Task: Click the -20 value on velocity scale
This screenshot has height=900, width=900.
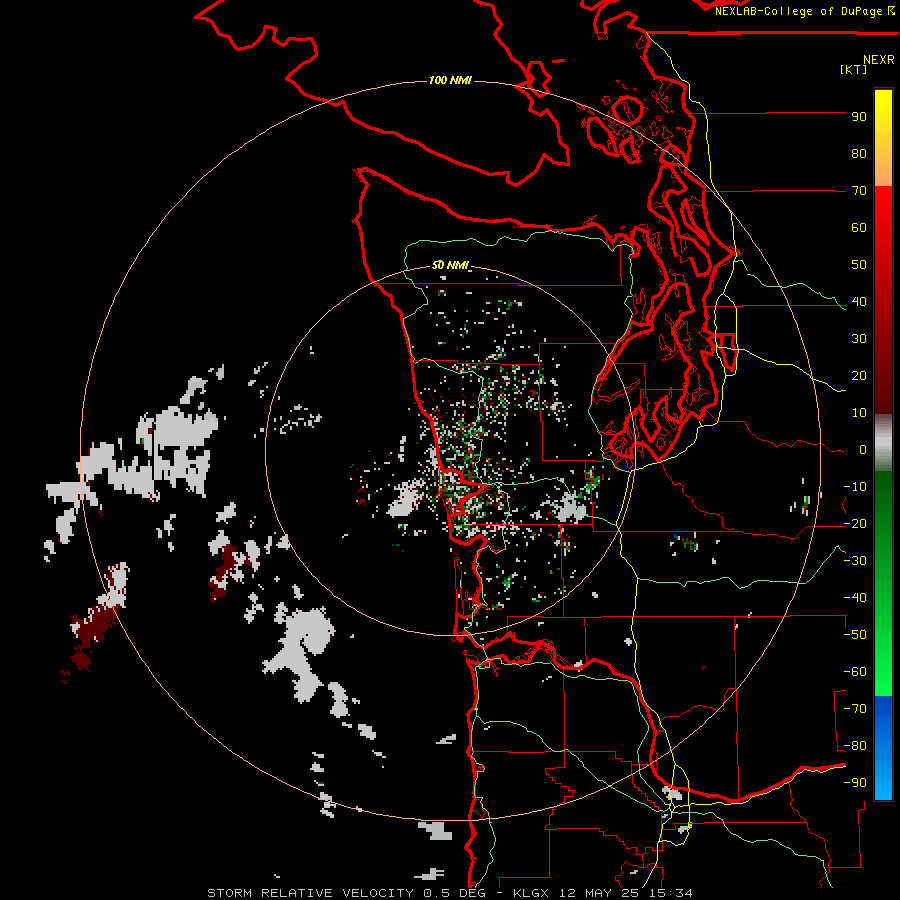Action: (x=855, y=524)
